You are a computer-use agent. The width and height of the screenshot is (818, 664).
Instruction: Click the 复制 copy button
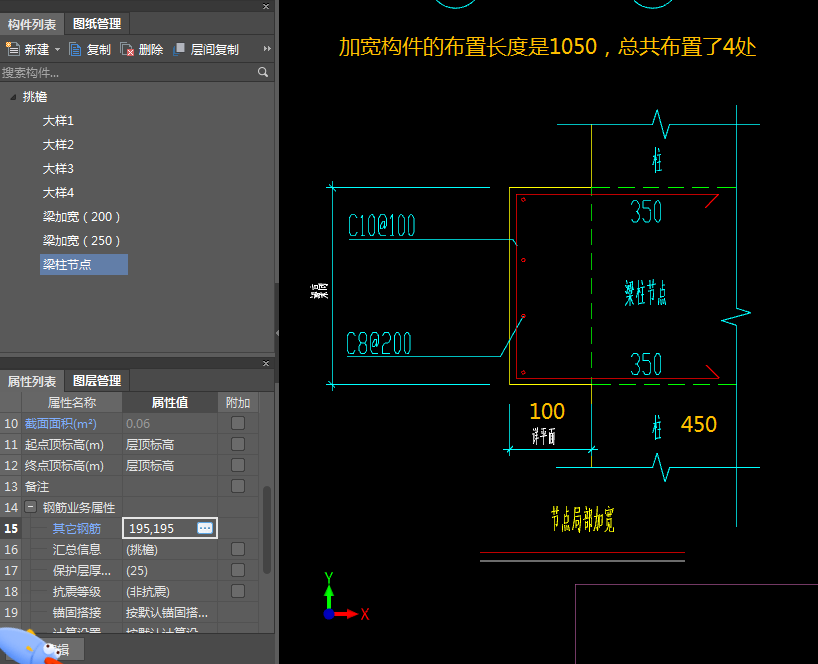tap(90, 50)
